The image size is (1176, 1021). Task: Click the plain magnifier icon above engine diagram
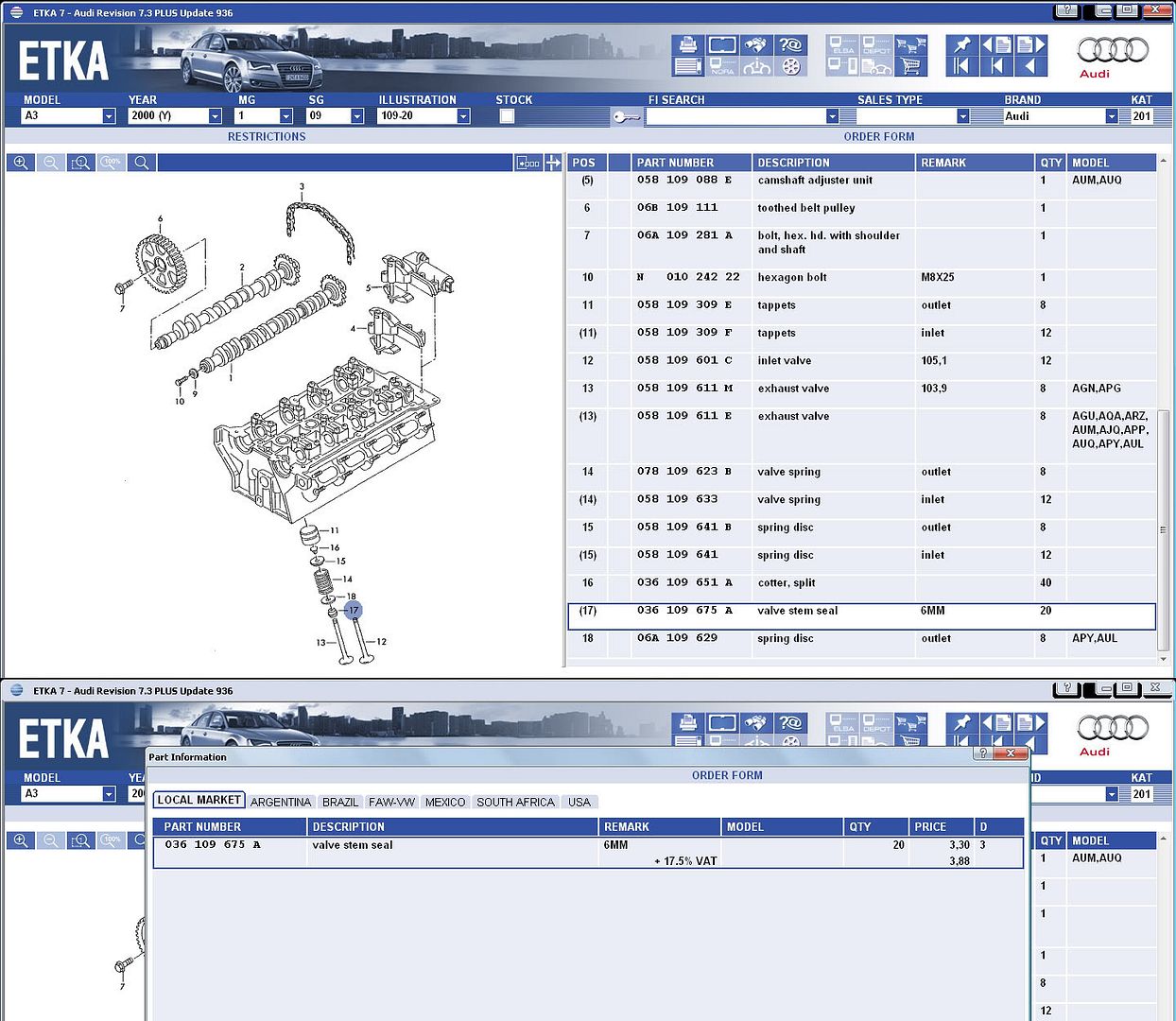coord(142,163)
